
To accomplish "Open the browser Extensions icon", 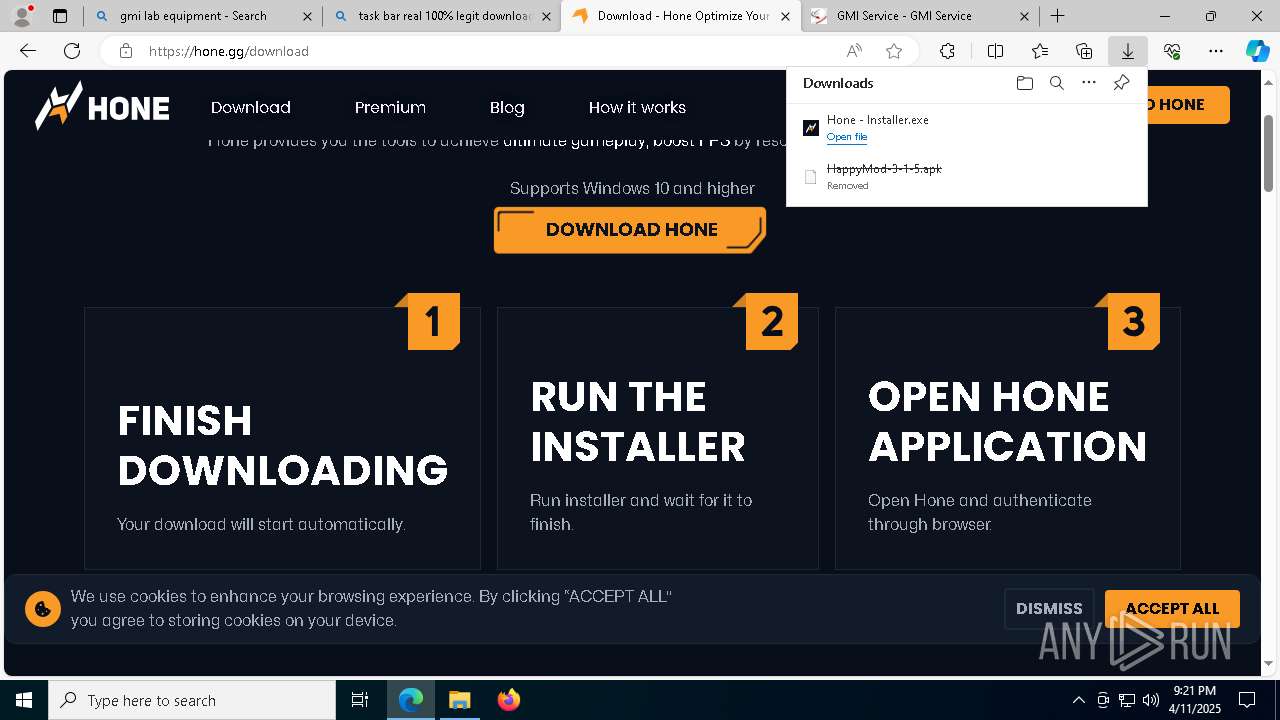I will coord(947,51).
